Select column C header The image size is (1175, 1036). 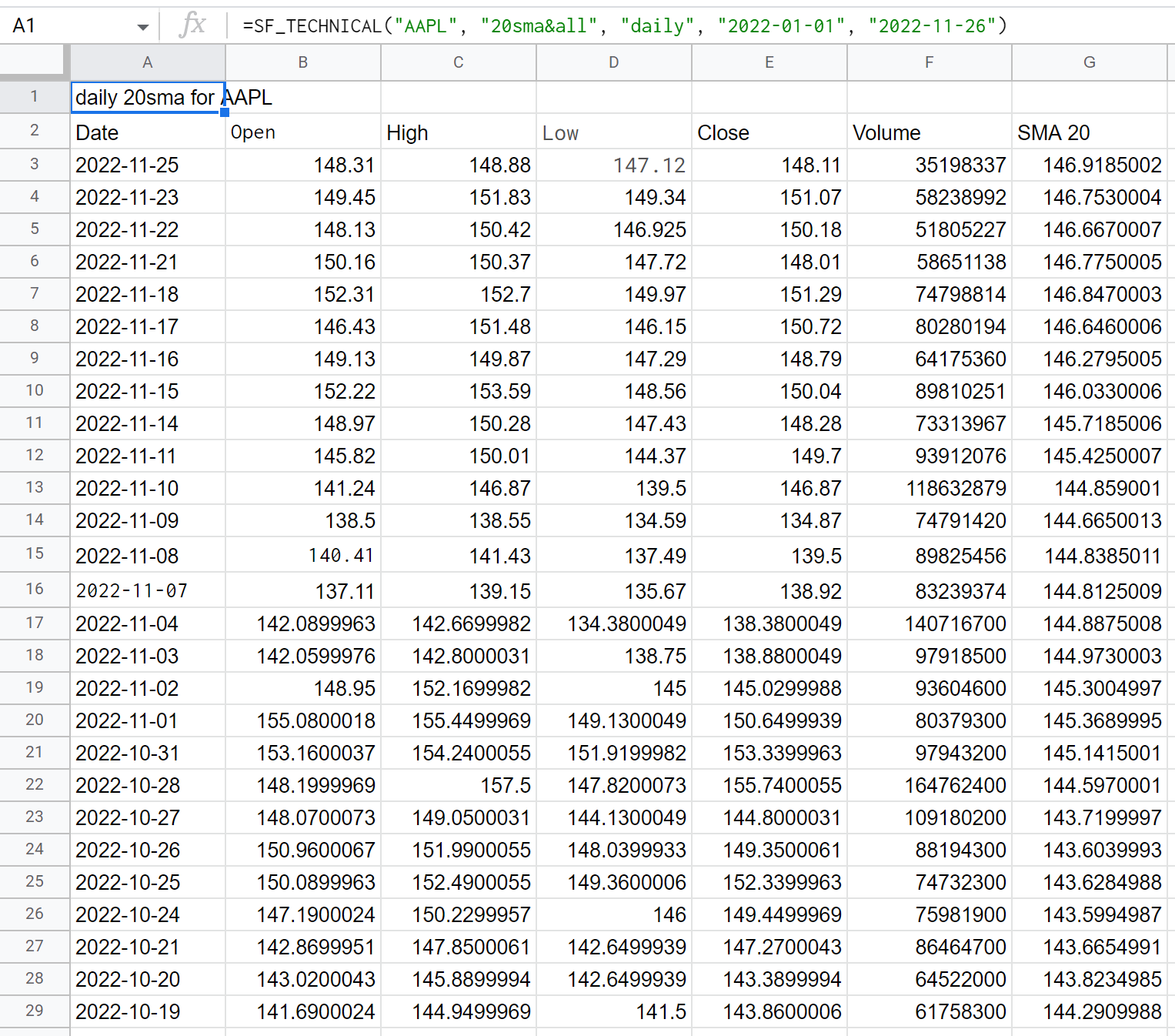click(459, 62)
